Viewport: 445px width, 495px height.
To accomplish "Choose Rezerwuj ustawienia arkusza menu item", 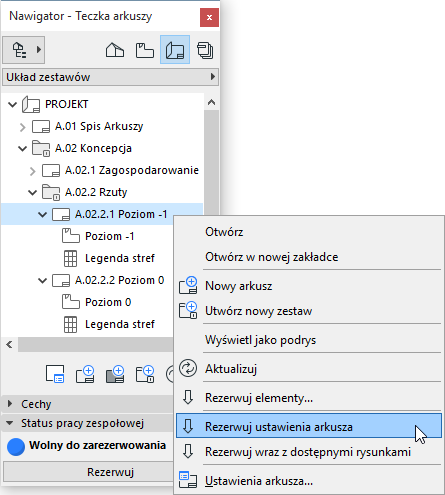I will (309, 426).
